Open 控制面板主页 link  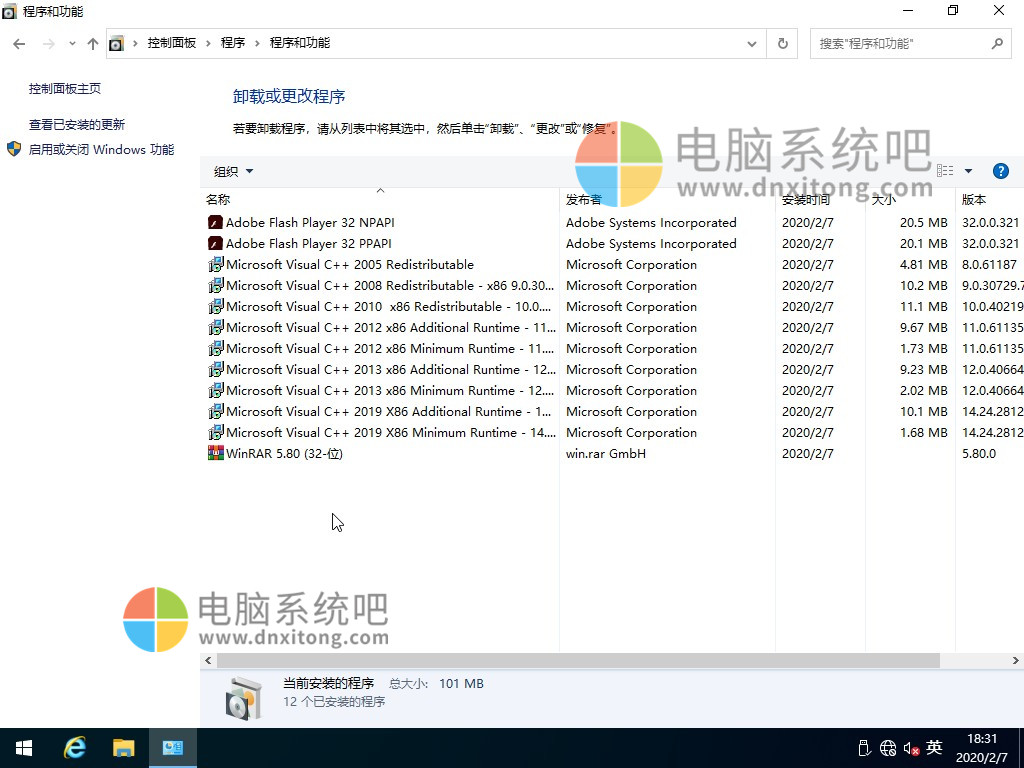tap(65, 89)
